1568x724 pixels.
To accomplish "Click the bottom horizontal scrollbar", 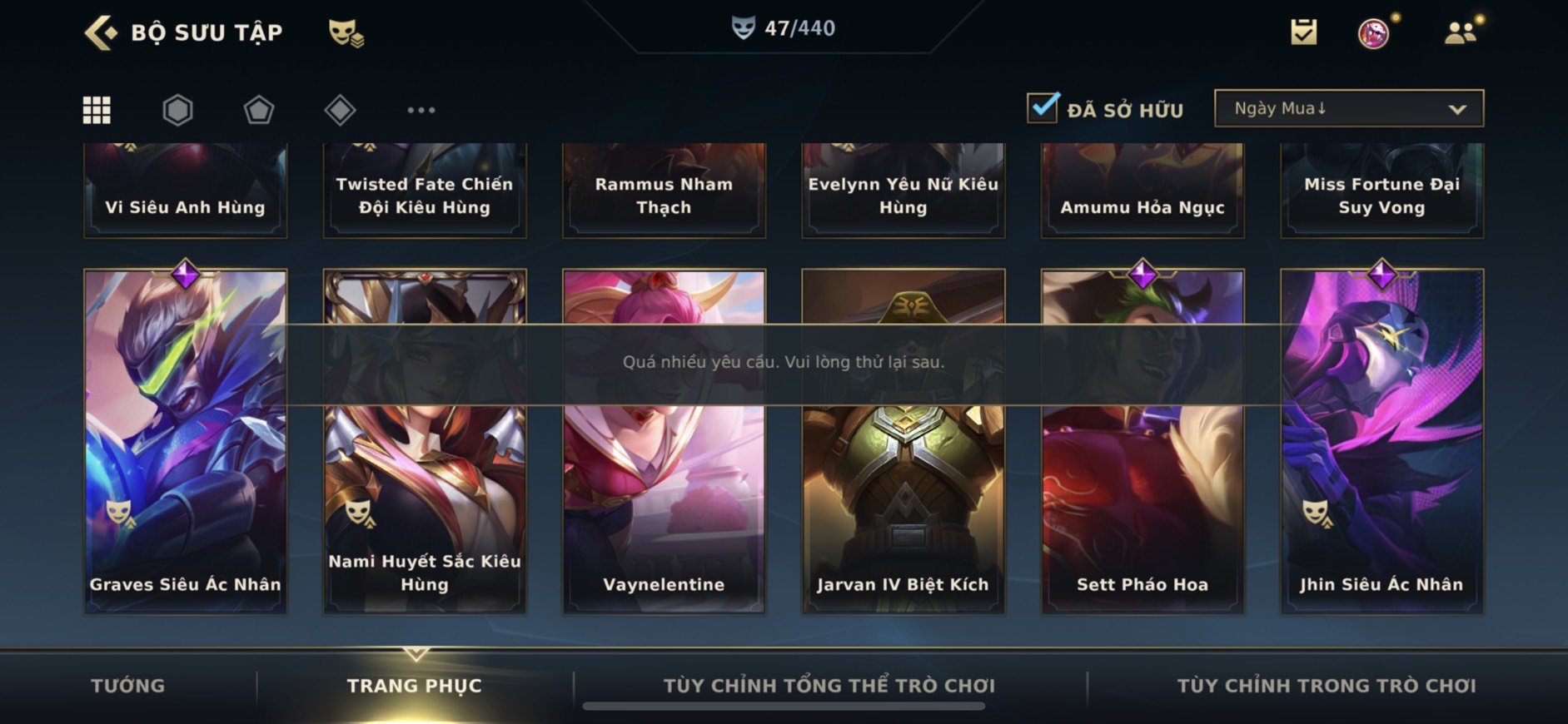I will (x=784, y=707).
